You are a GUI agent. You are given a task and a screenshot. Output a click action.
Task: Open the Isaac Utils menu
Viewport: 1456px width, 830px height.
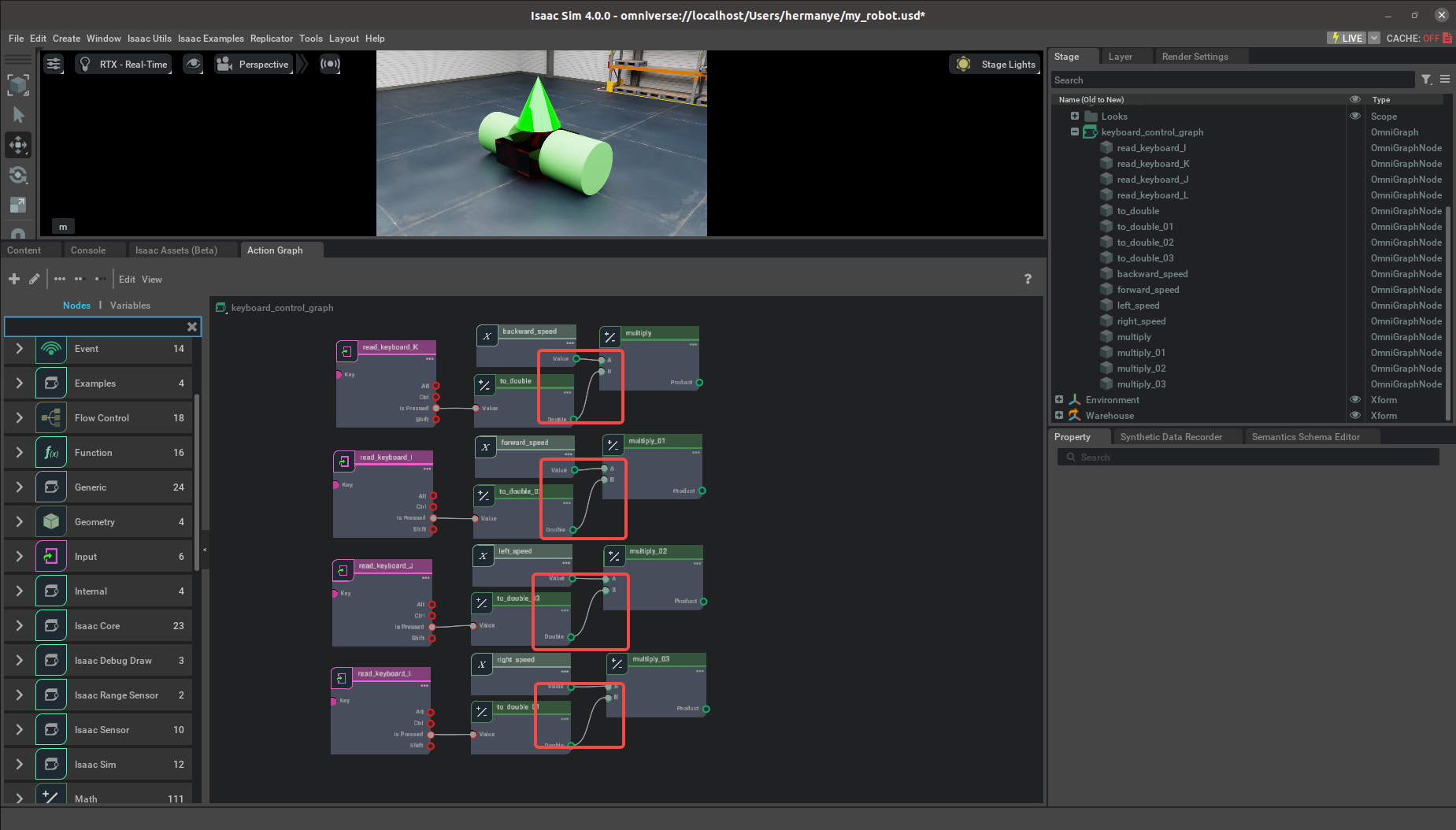point(149,38)
